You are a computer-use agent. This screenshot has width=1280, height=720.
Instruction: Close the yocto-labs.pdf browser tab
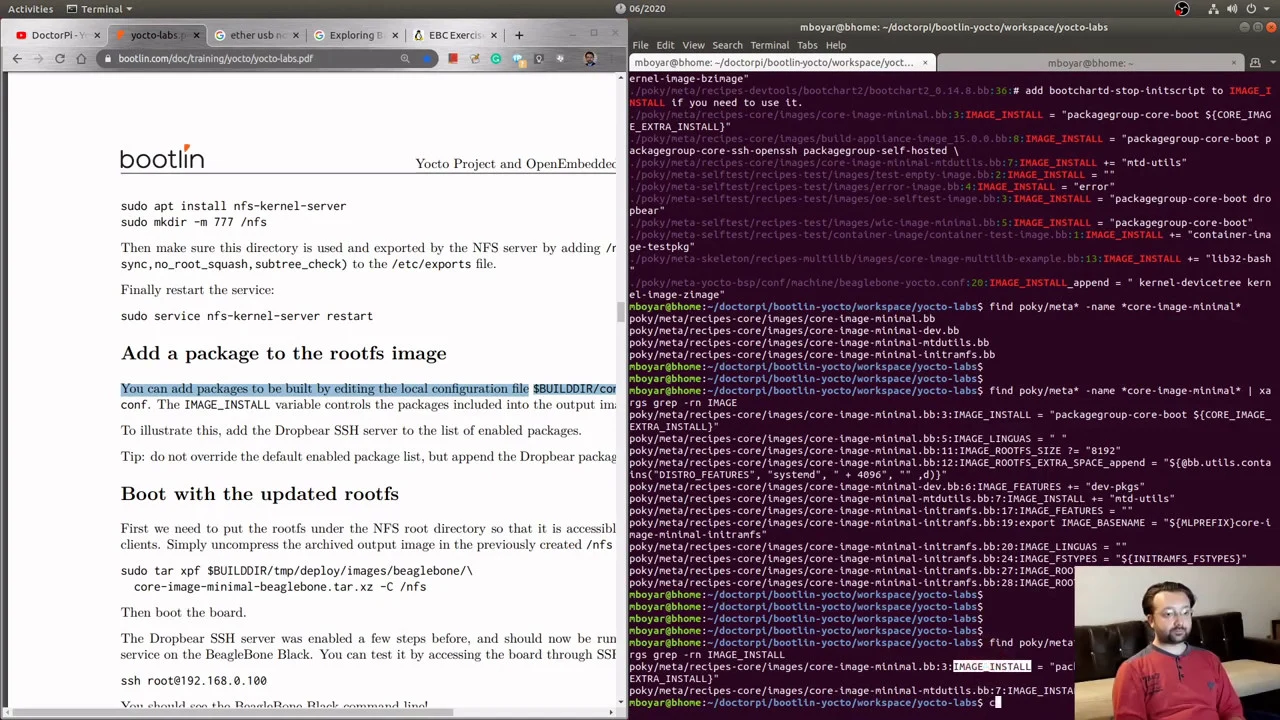196,35
